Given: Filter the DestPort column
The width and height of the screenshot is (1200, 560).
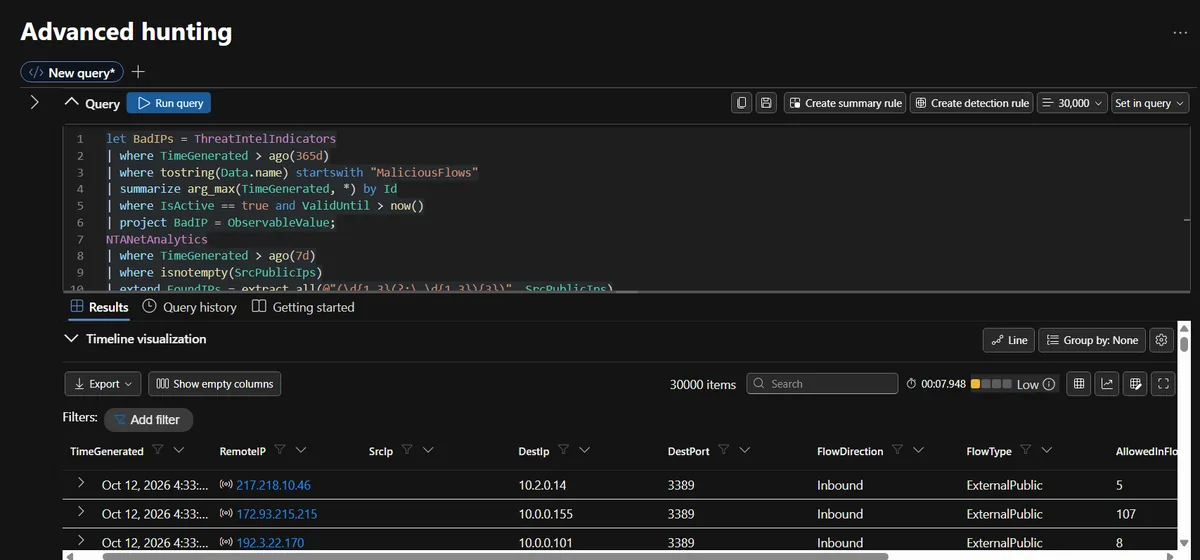Looking at the screenshot, I should point(724,451).
